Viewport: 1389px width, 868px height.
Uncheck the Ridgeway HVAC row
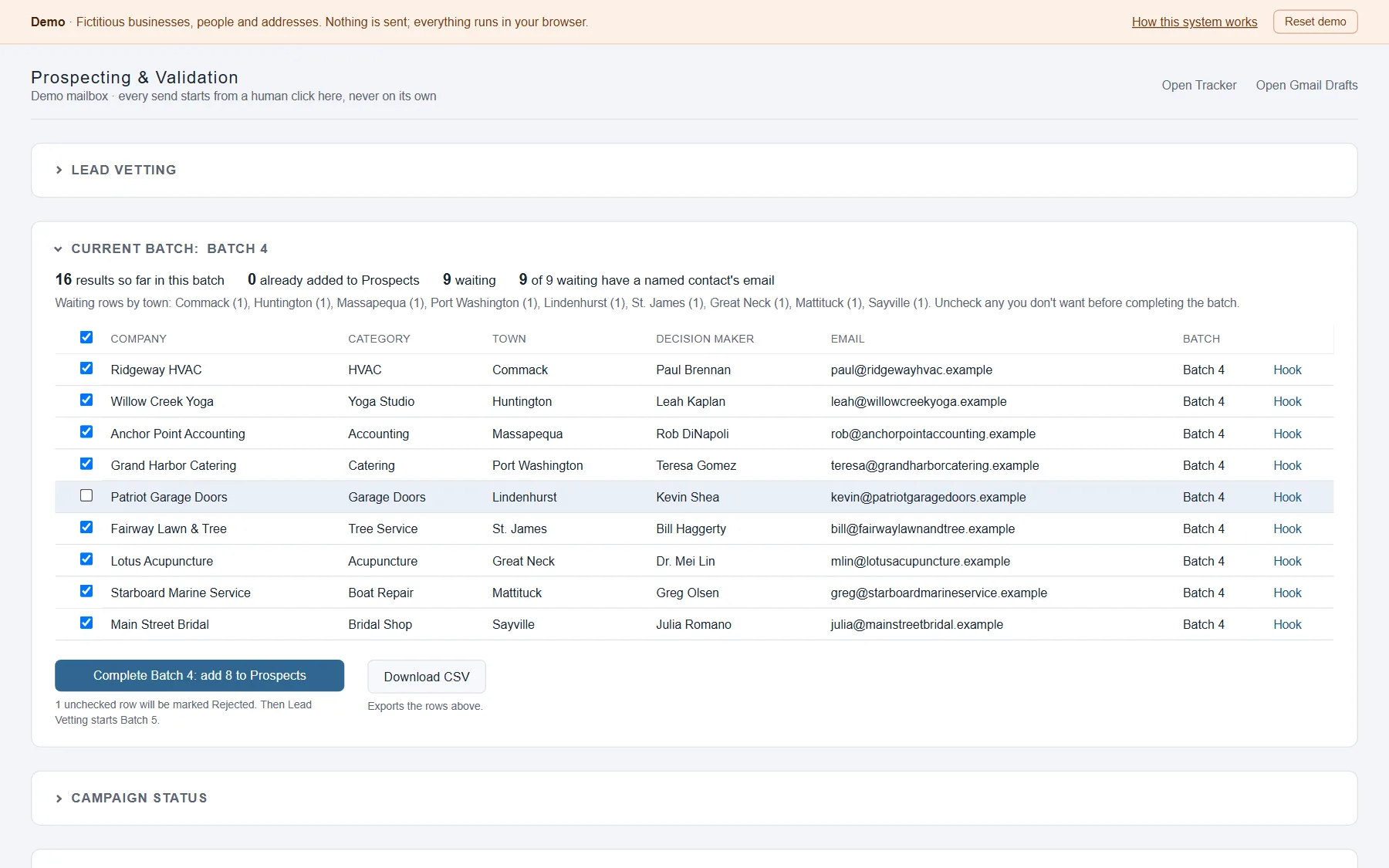tap(86, 368)
